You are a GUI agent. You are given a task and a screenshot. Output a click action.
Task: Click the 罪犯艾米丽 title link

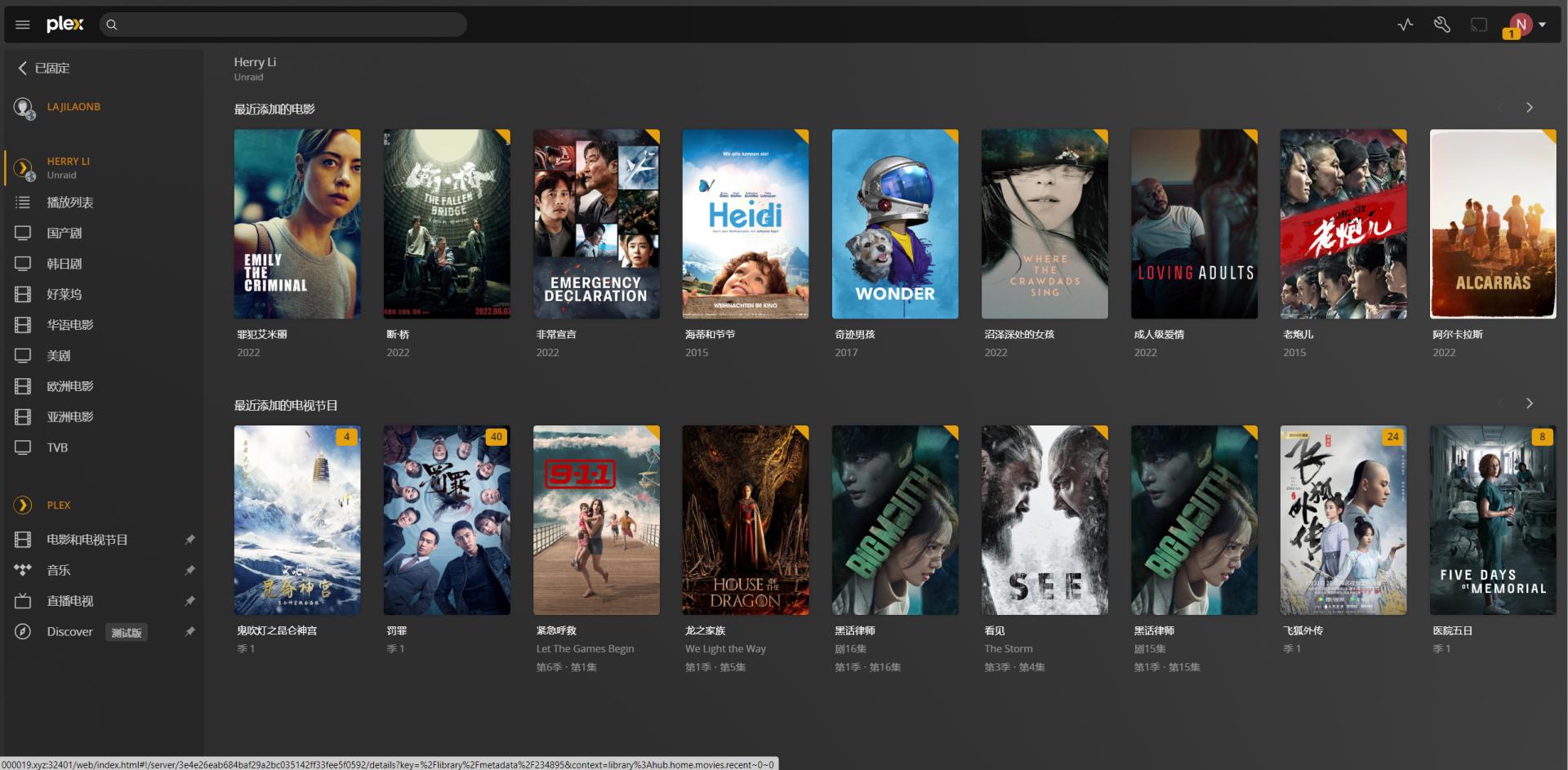click(x=262, y=335)
